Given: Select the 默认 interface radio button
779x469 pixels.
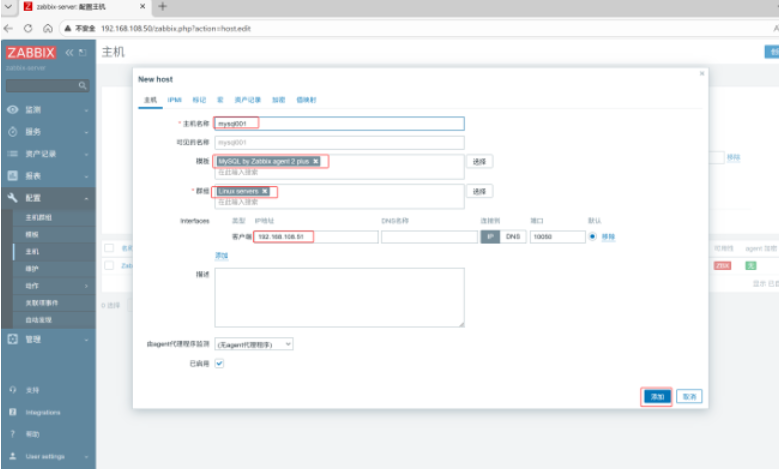Looking at the screenshot, I should (592, 236).
